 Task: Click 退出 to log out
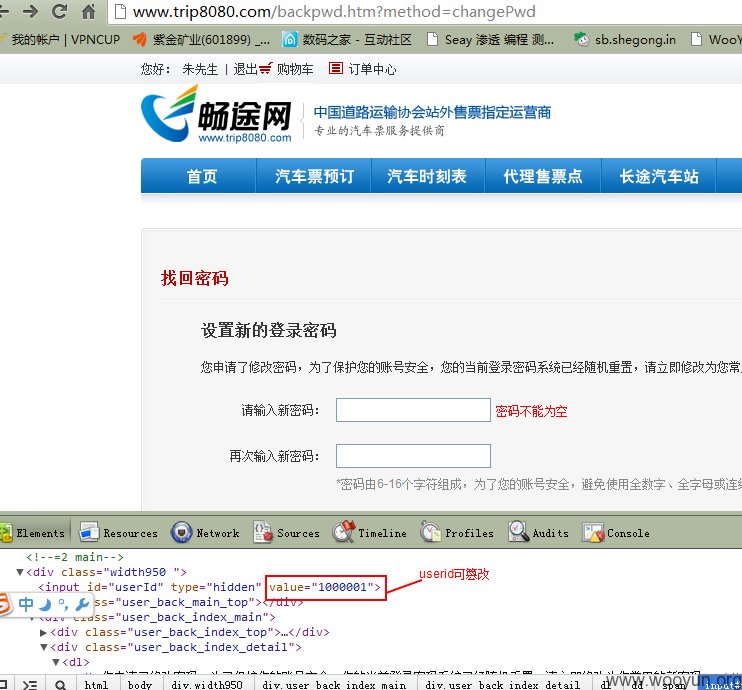point(245,69)
